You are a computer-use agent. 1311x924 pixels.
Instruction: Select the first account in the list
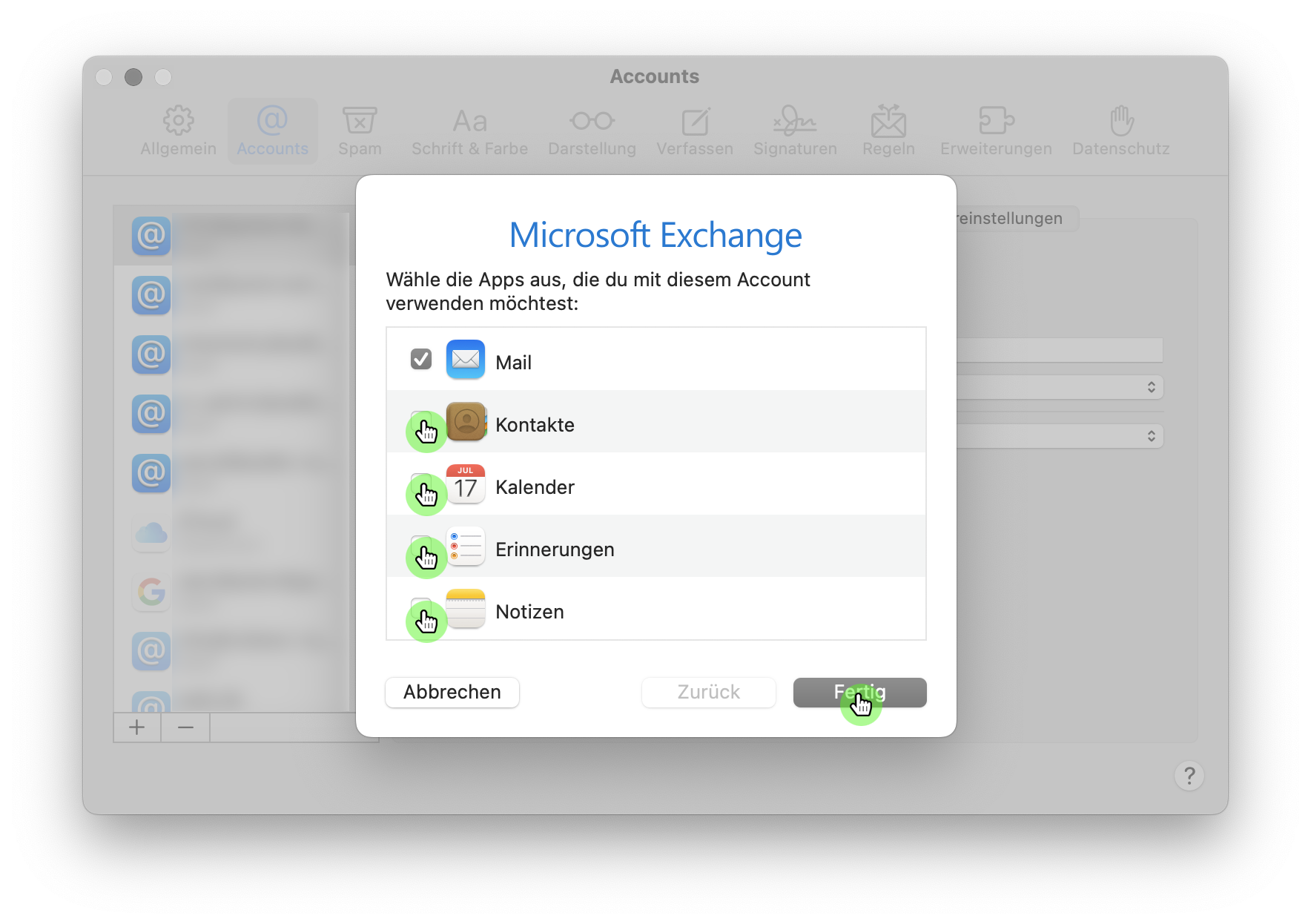pos(234,236)
